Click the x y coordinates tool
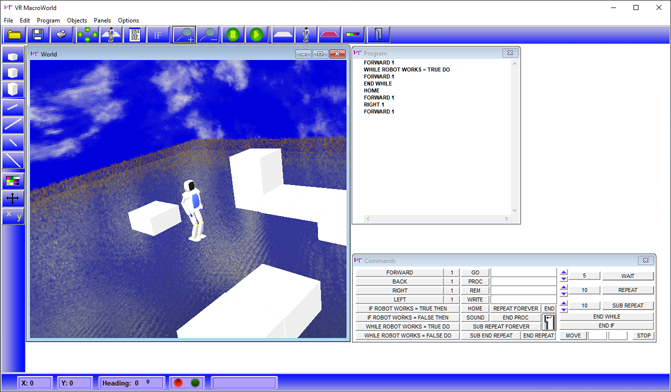Image resolution: width=671 pixels, height=392 pixels. (x=13, y=216)
